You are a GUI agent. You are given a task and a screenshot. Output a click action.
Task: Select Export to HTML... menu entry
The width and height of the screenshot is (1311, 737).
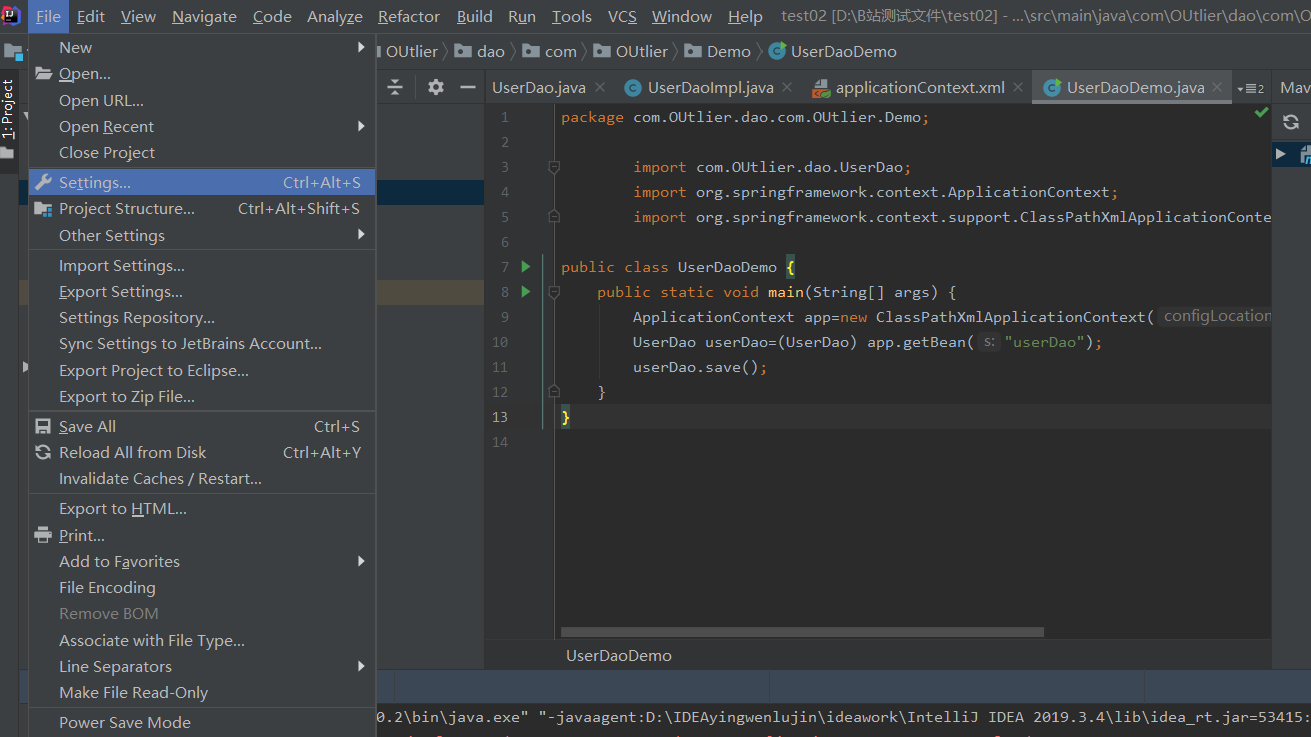(x=201, y=509)
